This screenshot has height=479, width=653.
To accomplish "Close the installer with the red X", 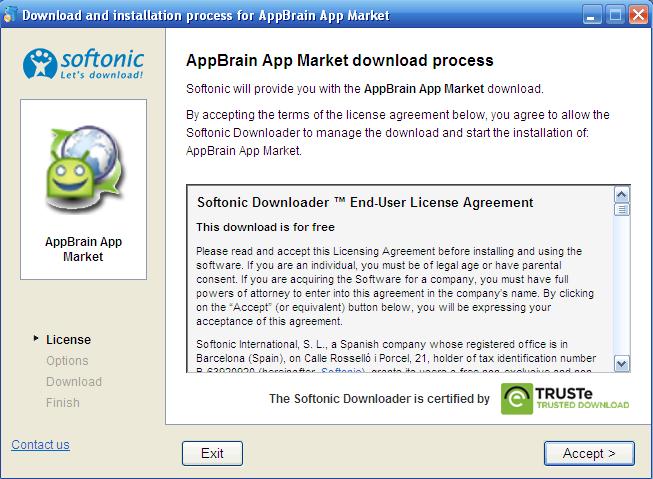I will click(638, 15).
